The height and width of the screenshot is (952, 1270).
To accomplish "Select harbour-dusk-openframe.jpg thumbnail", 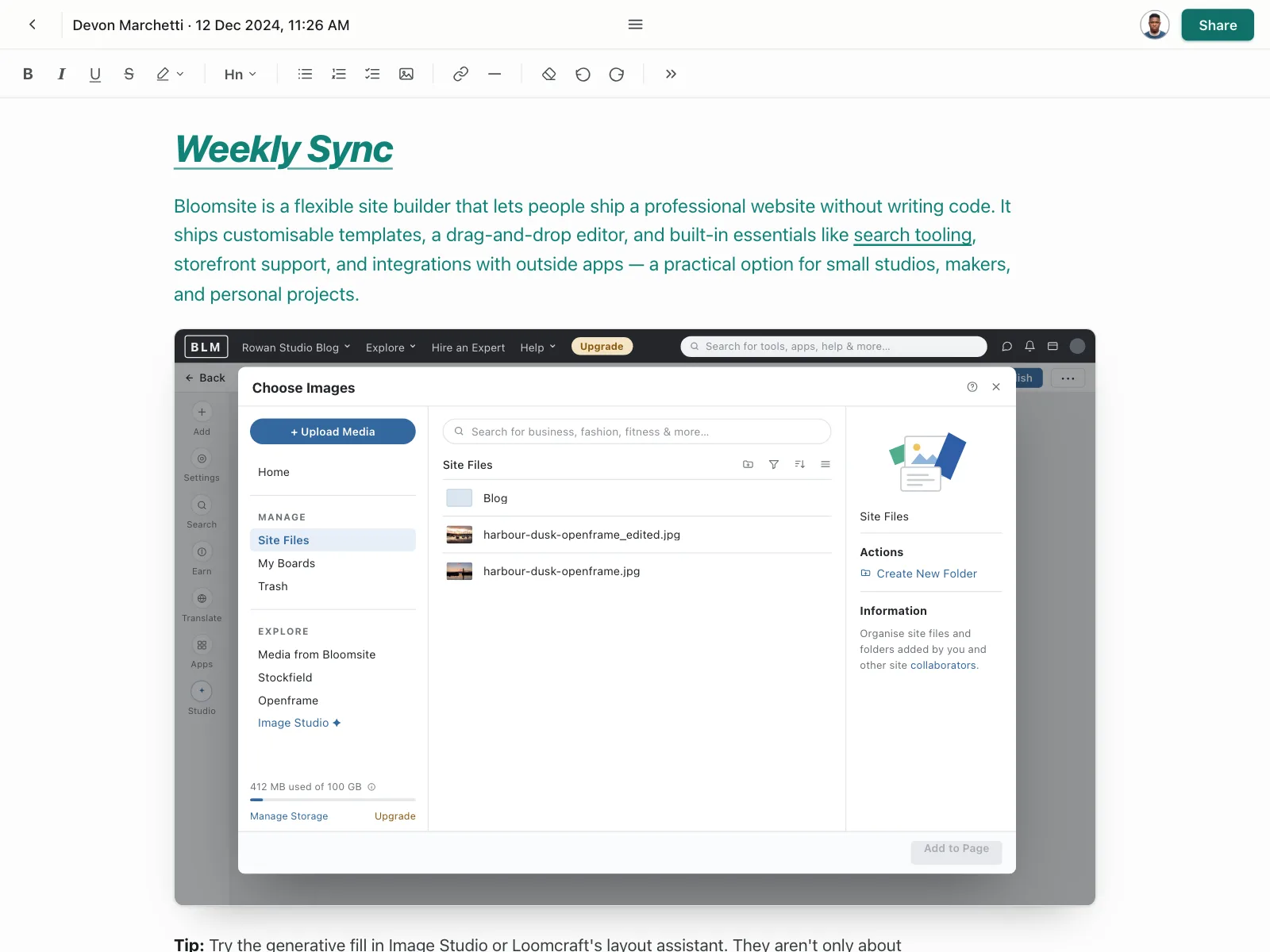I will tap(460, 571).
